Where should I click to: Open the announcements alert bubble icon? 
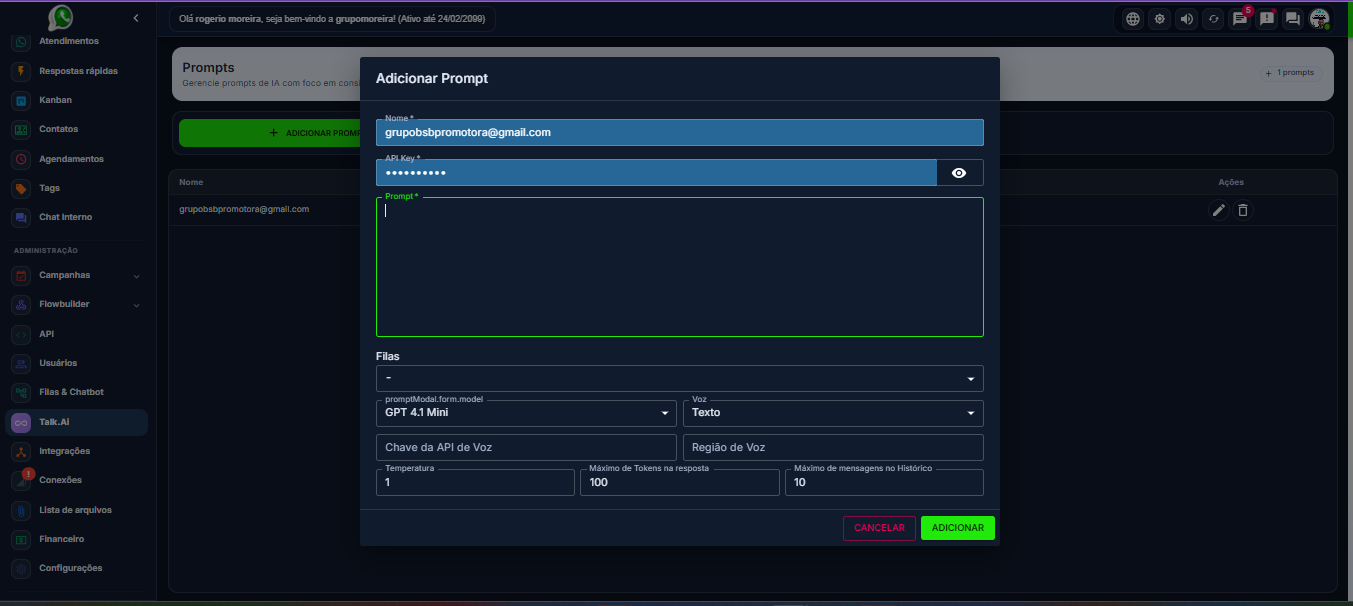click(1267, 19)
